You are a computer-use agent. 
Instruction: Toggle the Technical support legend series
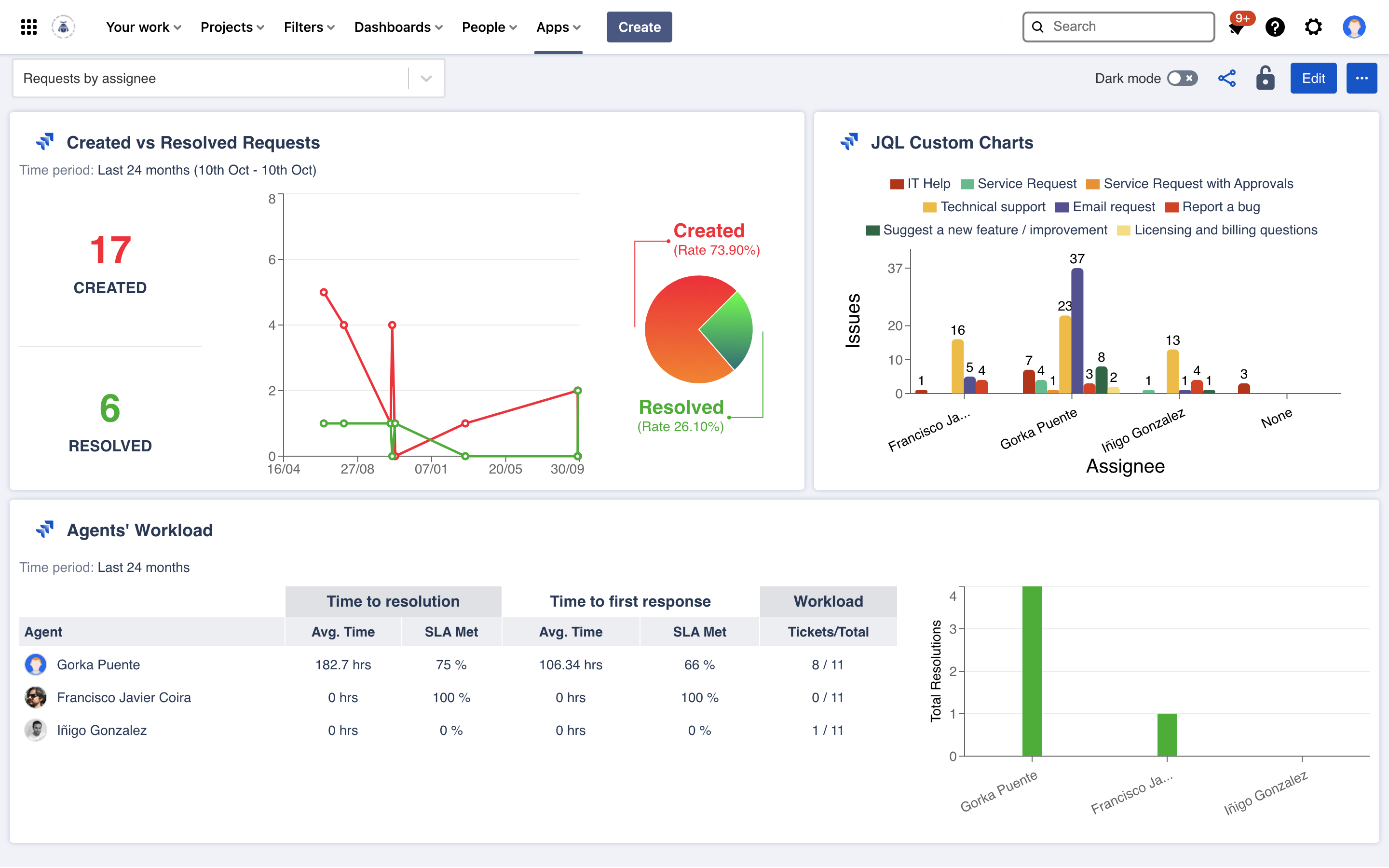click(984, 207)
